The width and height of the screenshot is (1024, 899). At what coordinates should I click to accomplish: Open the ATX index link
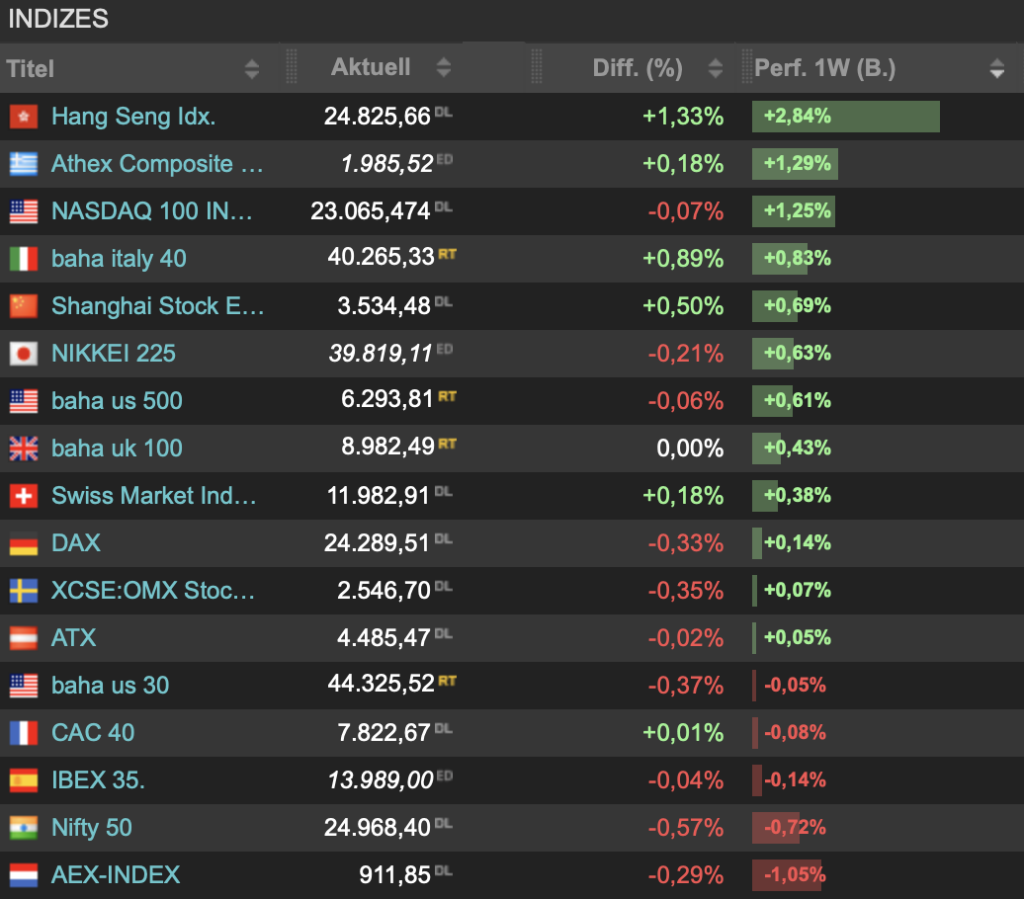tap(74, 638)
